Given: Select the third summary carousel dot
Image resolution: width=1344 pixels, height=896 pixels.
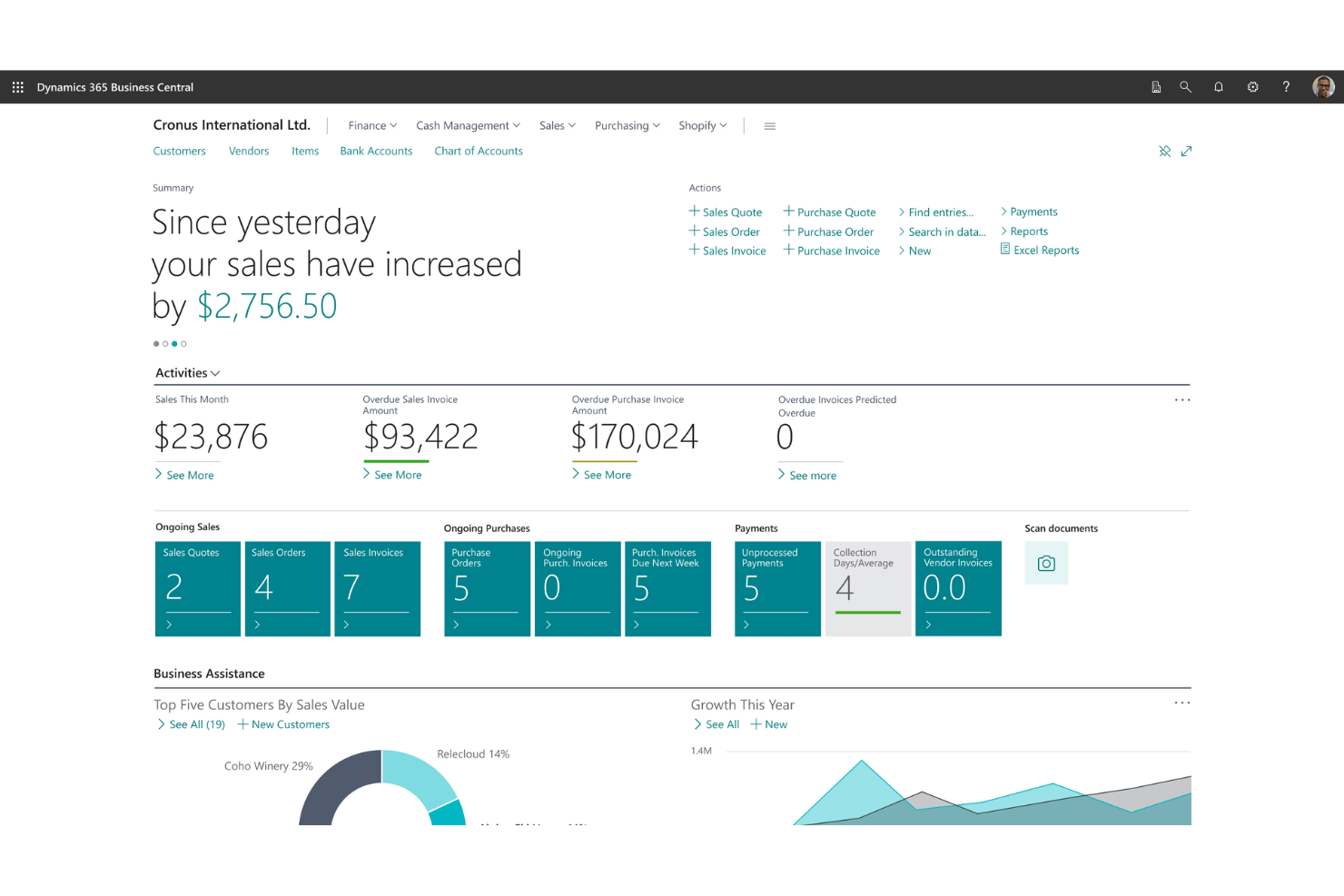Looking at the screenshot, I should 174,343.
